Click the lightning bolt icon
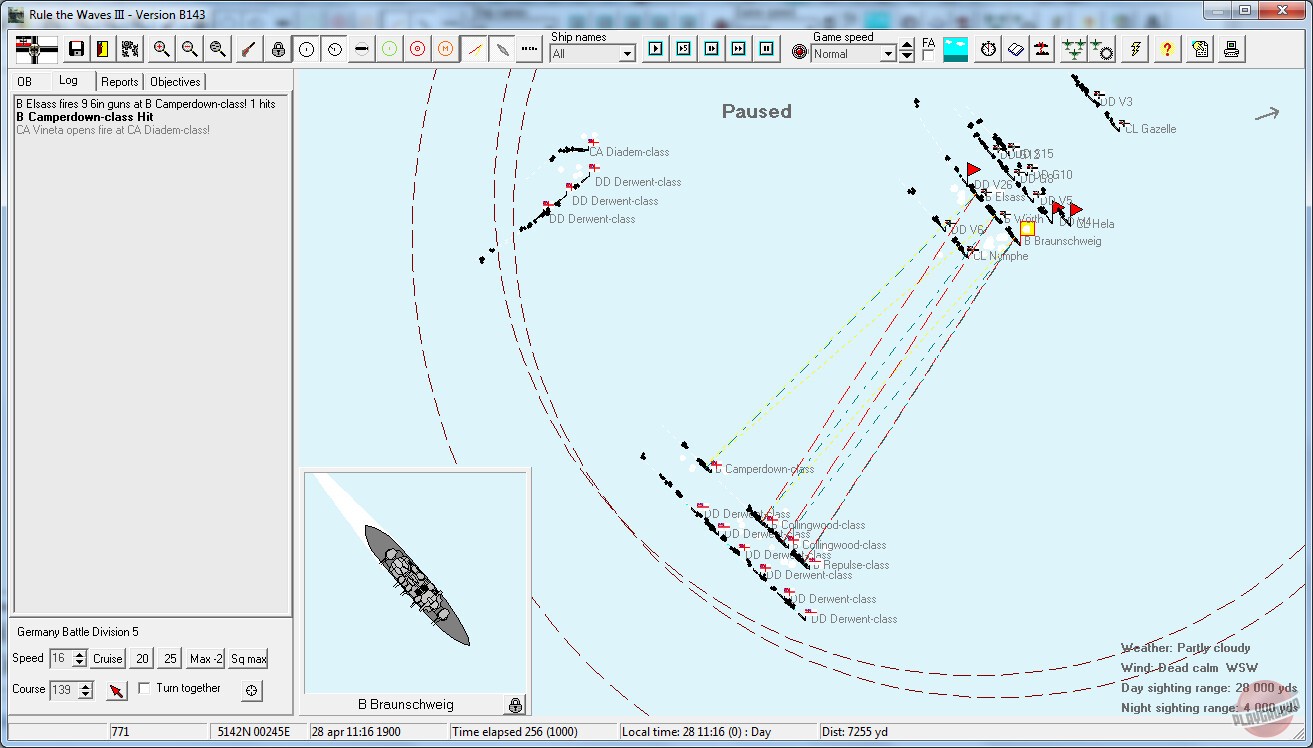 (1135, 49)
